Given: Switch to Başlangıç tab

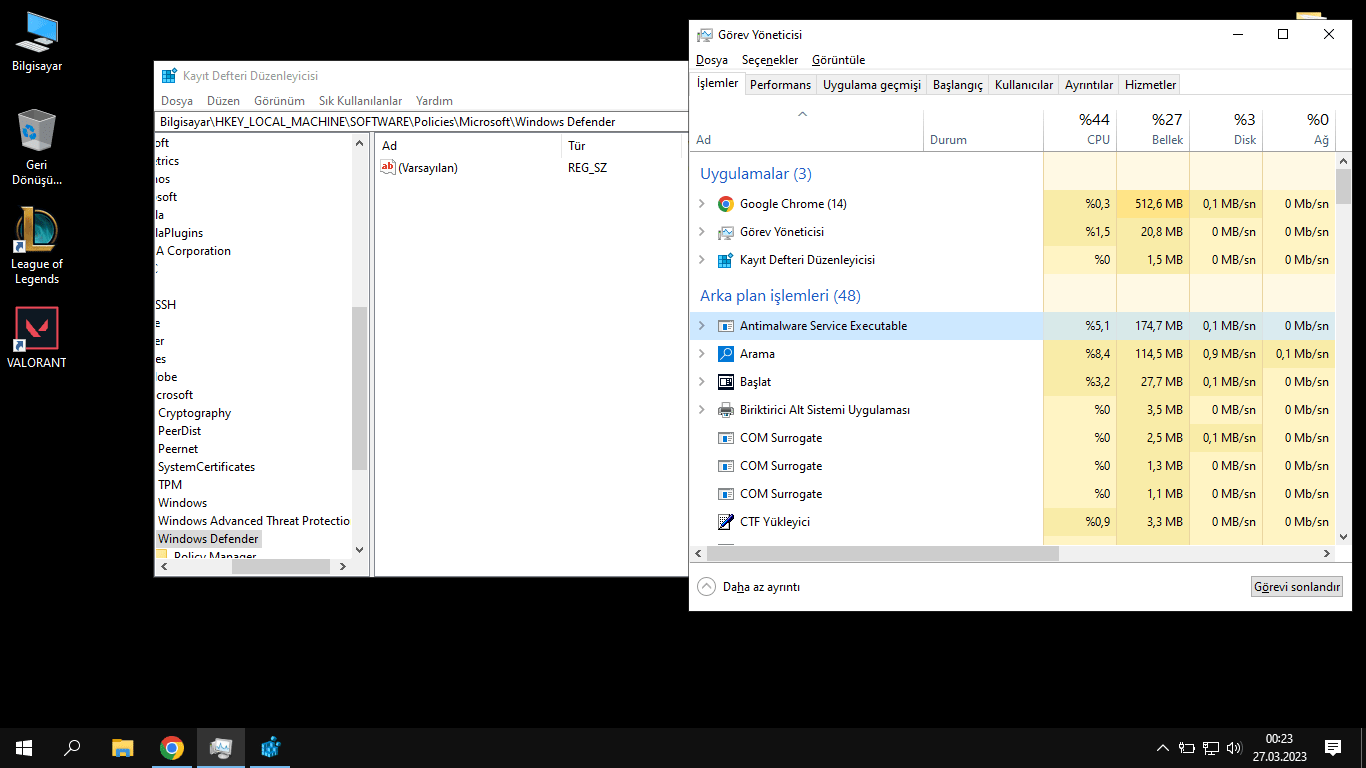Looking at the screenshot, I should pyautogui.click(x=958, y=85).
